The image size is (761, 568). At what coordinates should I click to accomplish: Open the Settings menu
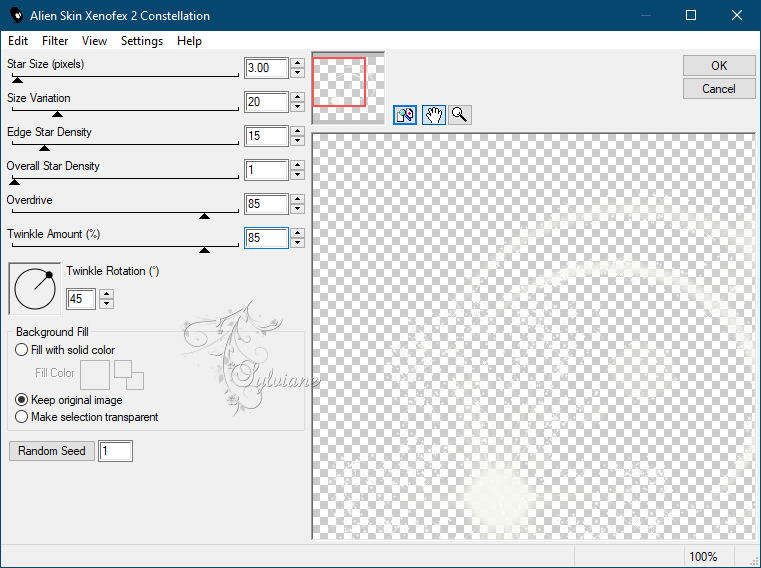pyautogui.click(x=142, y=41)
